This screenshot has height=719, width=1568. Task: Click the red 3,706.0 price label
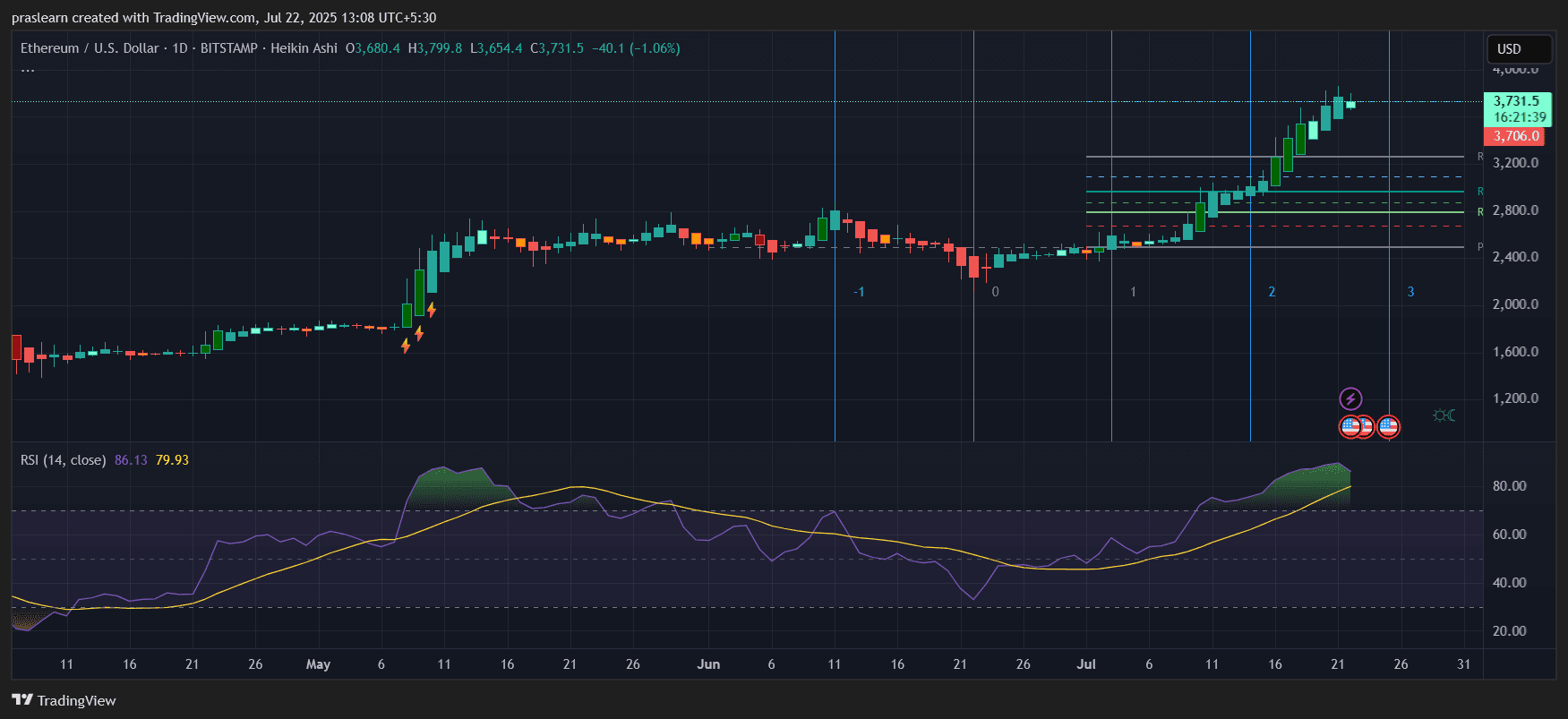pyautogui.click(x=1515, y=136)
